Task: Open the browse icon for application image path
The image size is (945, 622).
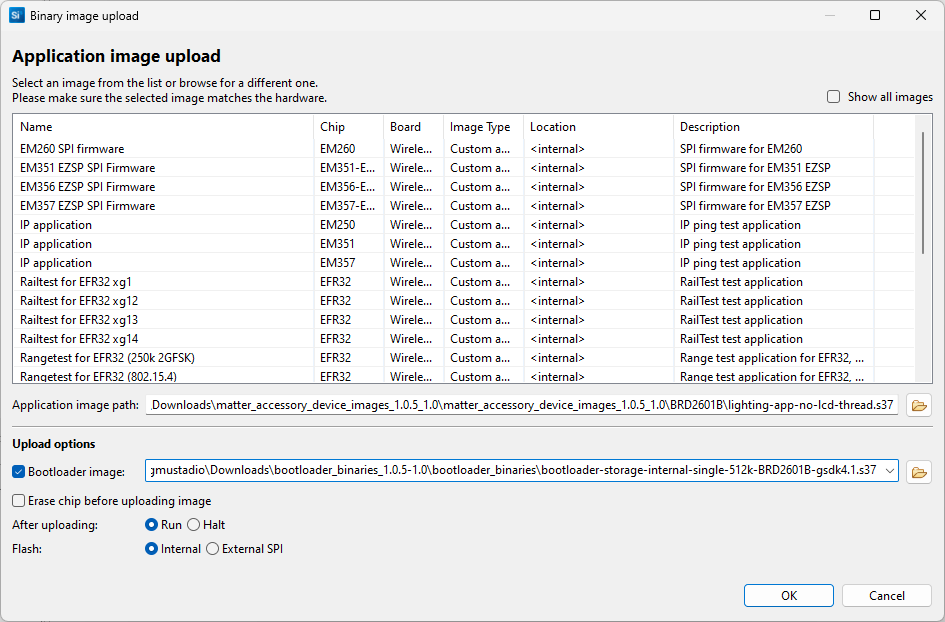Action: [918, 405]
